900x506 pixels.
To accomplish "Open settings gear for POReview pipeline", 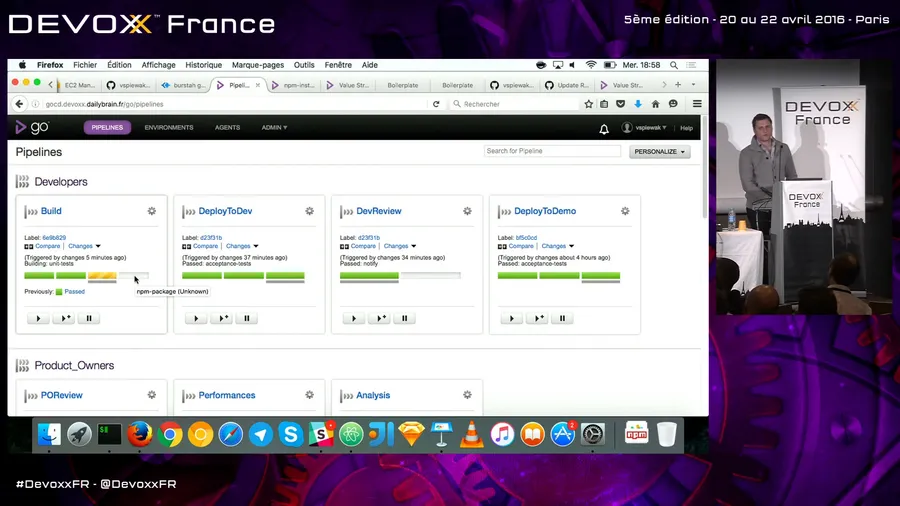I will (152, 395).
